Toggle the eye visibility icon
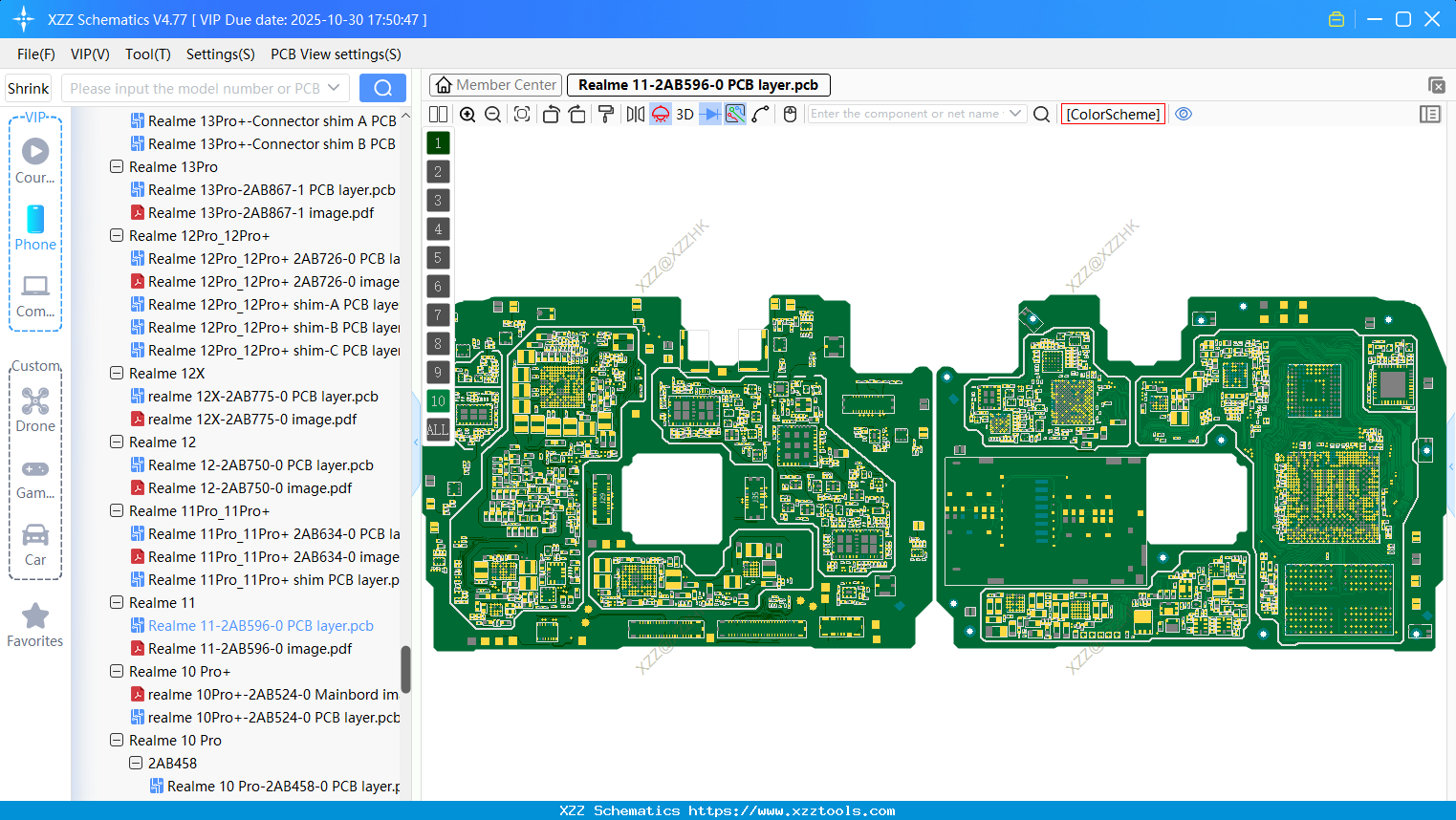1456x820 pixels. pos(1184,114)
